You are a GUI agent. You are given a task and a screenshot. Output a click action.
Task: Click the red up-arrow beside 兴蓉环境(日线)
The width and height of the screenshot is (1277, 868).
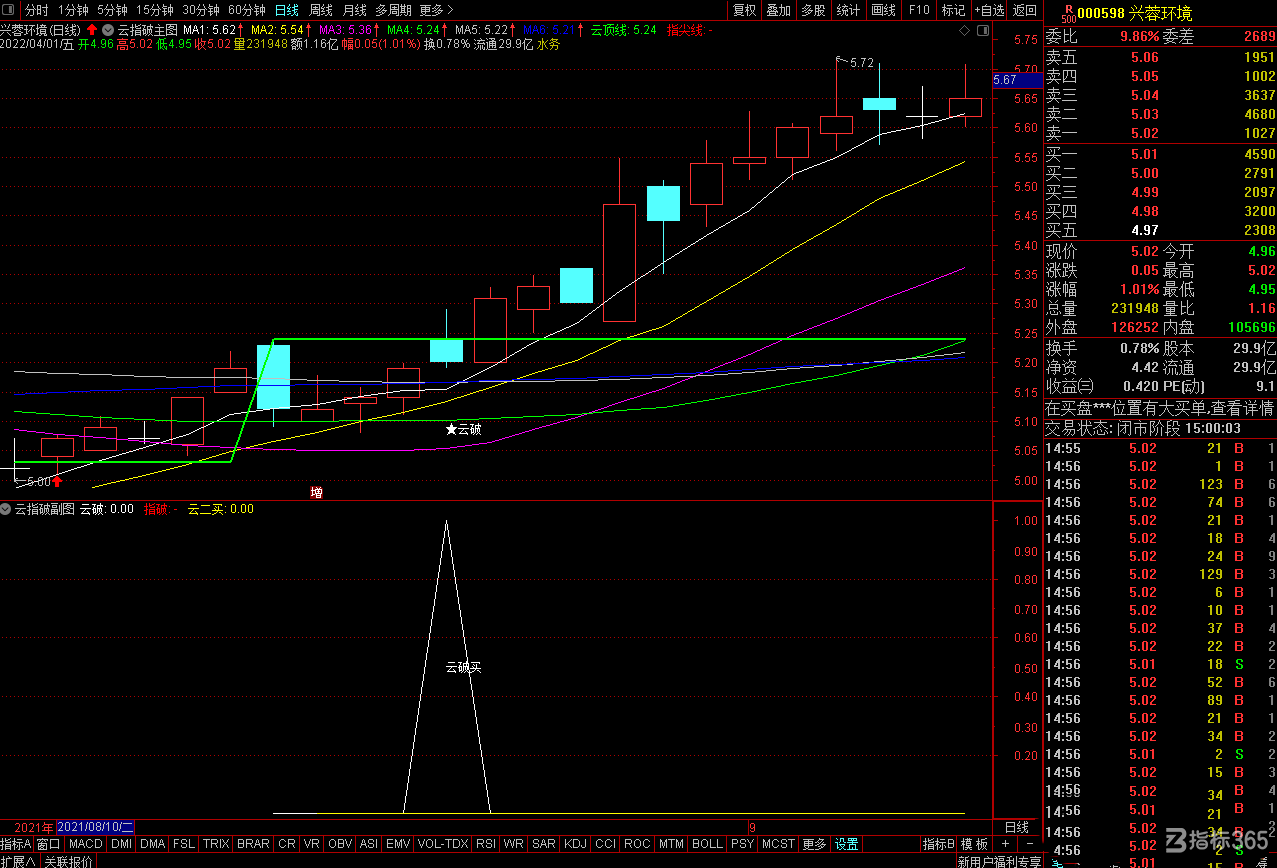point(92,30)
